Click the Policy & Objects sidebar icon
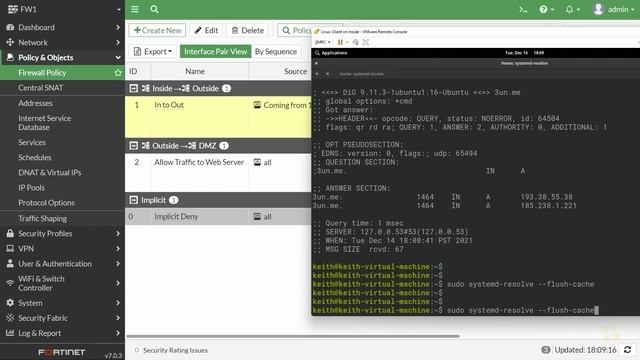The image size is (640, 360). (x=10, y=58)
